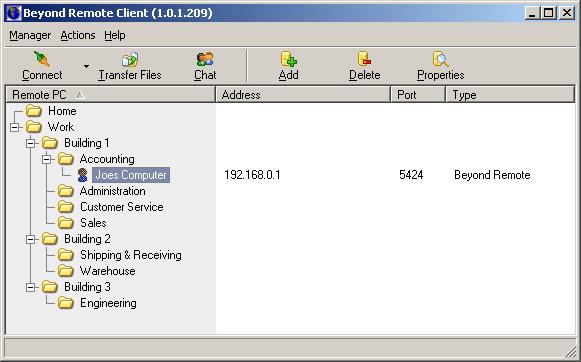Select the Warehouse label

(107, 271)
